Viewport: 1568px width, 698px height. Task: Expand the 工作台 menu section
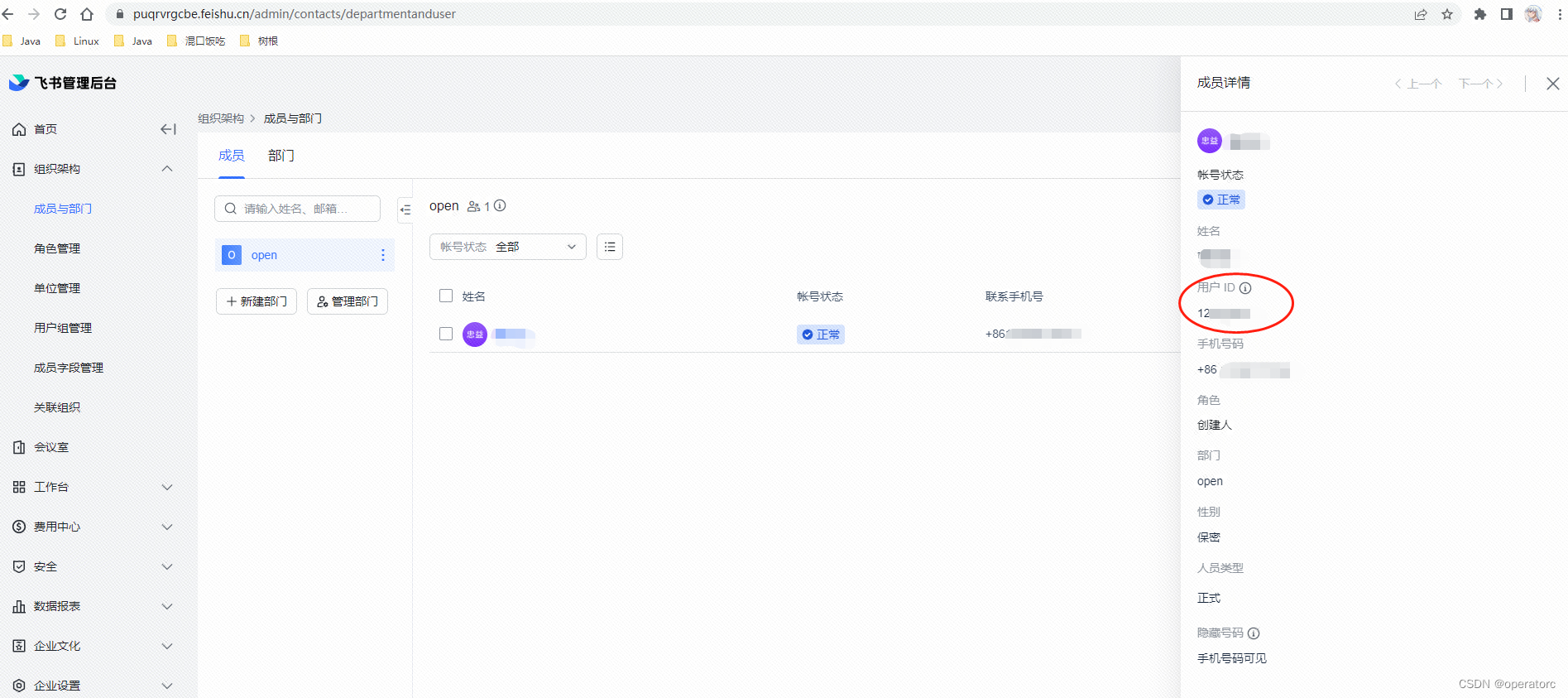click(x=167, y=487)
